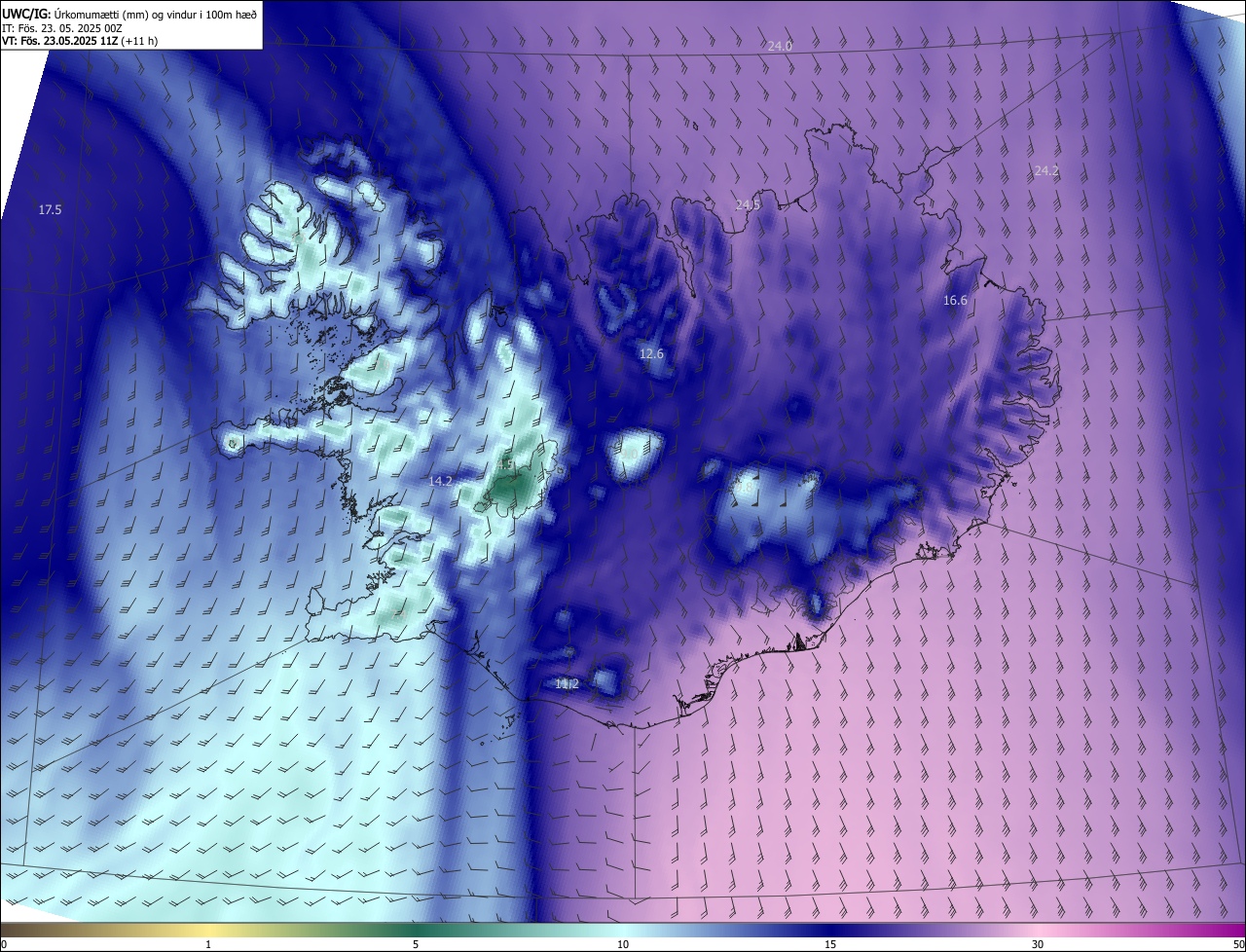Click the colour scale tick label 10
This screenshot has width=1246, height=952.
[x=623, y=944]
